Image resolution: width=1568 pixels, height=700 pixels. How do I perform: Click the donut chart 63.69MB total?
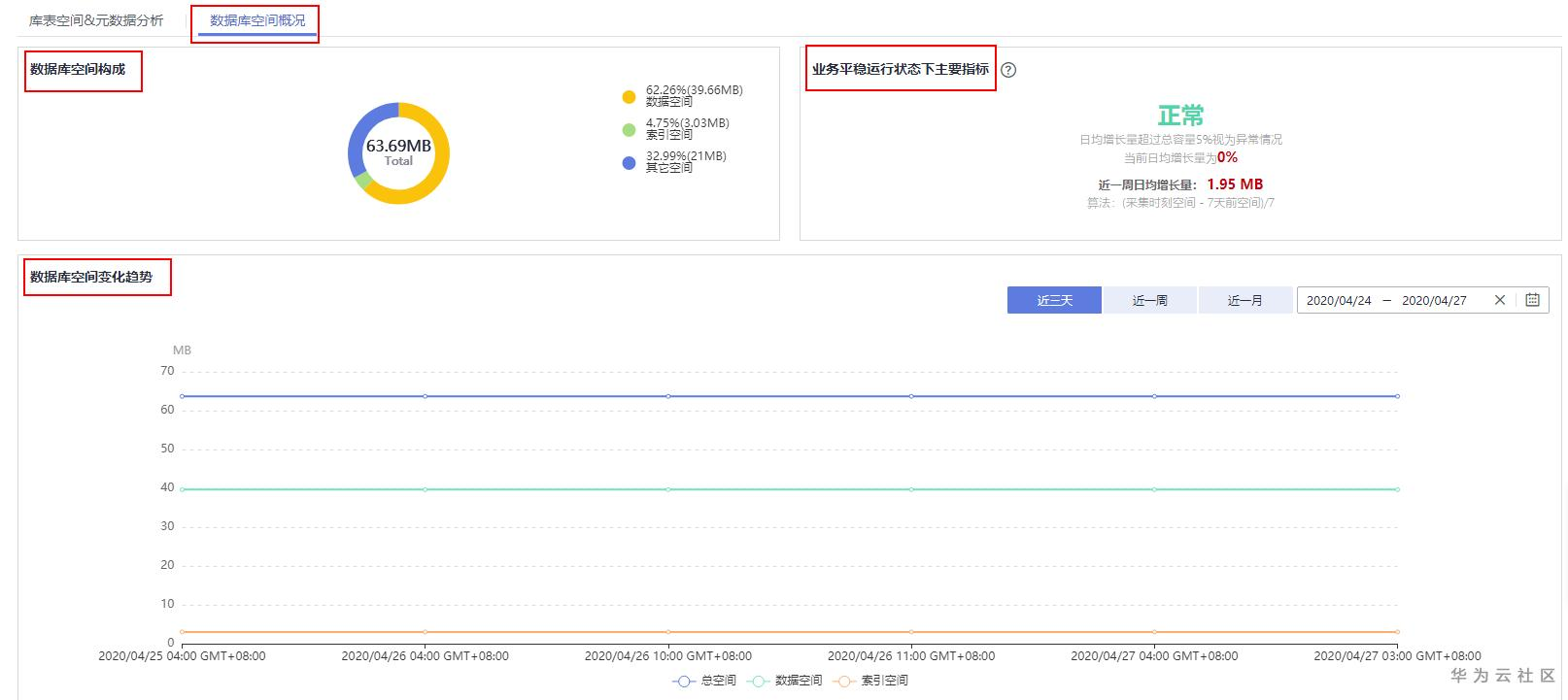[x=398, y=152]
